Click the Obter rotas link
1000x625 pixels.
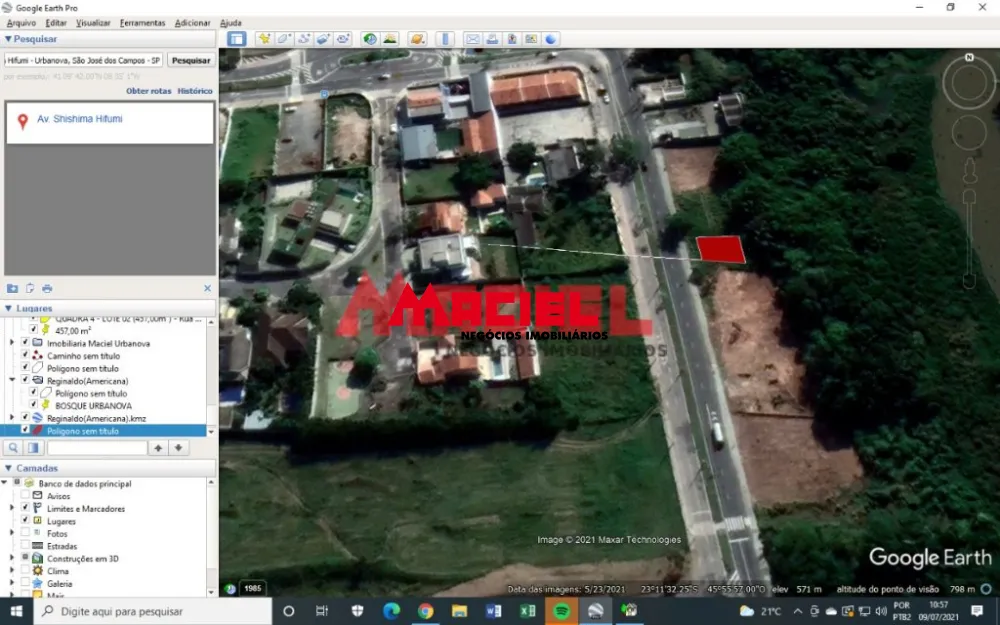tap(148, 91)
